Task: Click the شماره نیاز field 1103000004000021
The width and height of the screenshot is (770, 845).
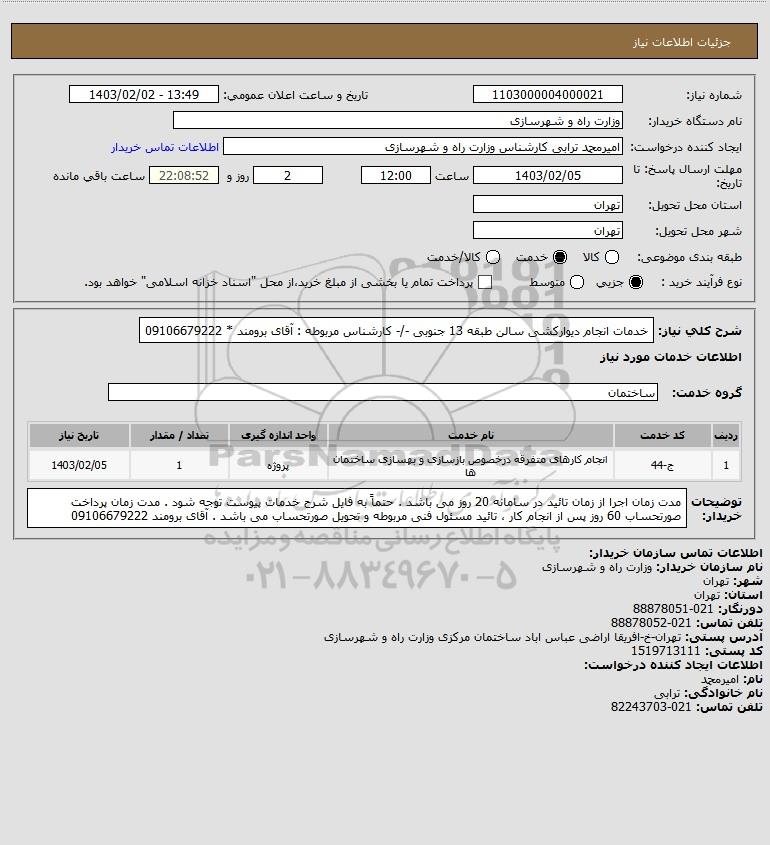Action: [547, 95]
